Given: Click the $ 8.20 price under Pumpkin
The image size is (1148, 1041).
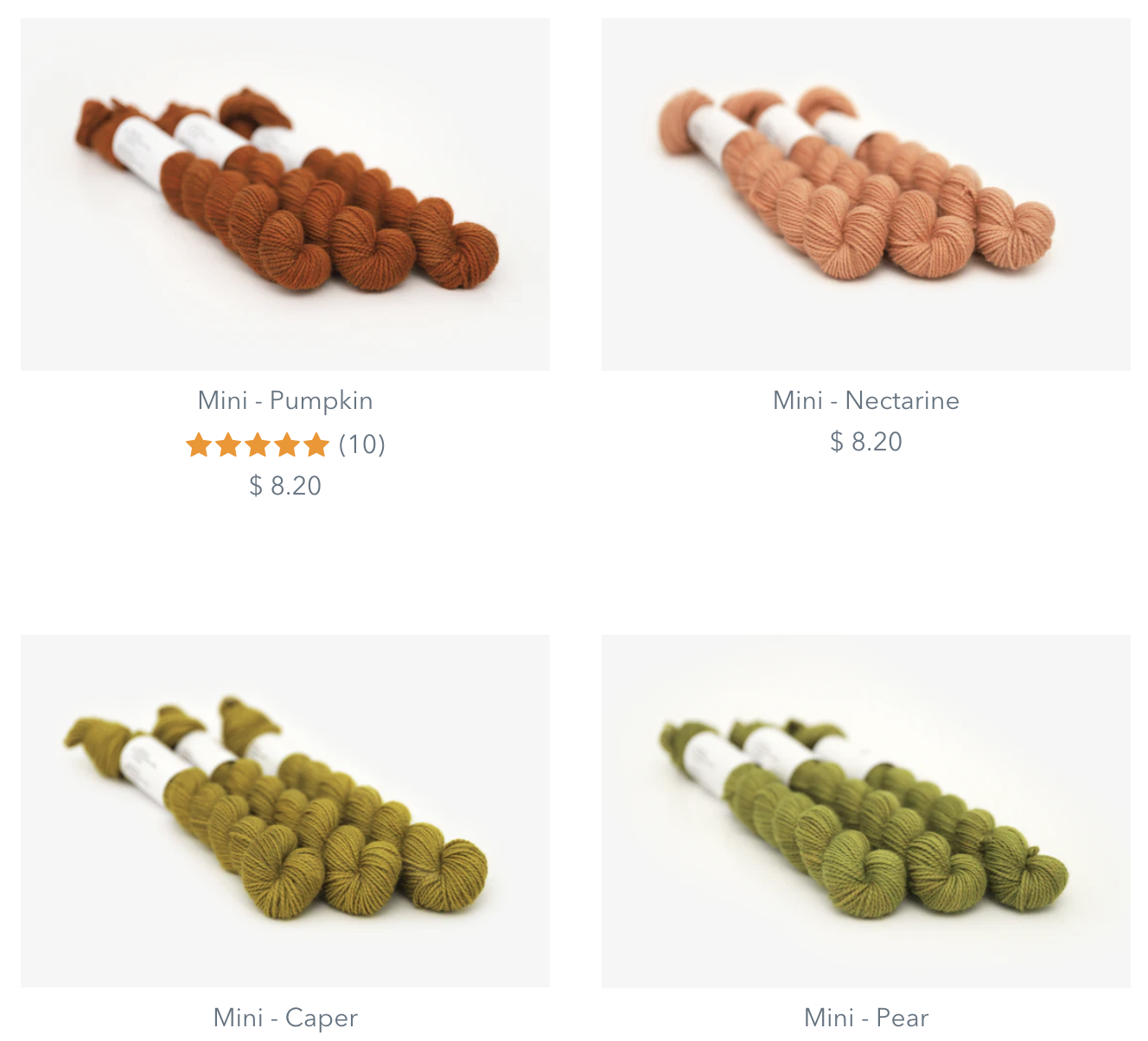Looking at the screenshot, I should [x=285, y=486].
